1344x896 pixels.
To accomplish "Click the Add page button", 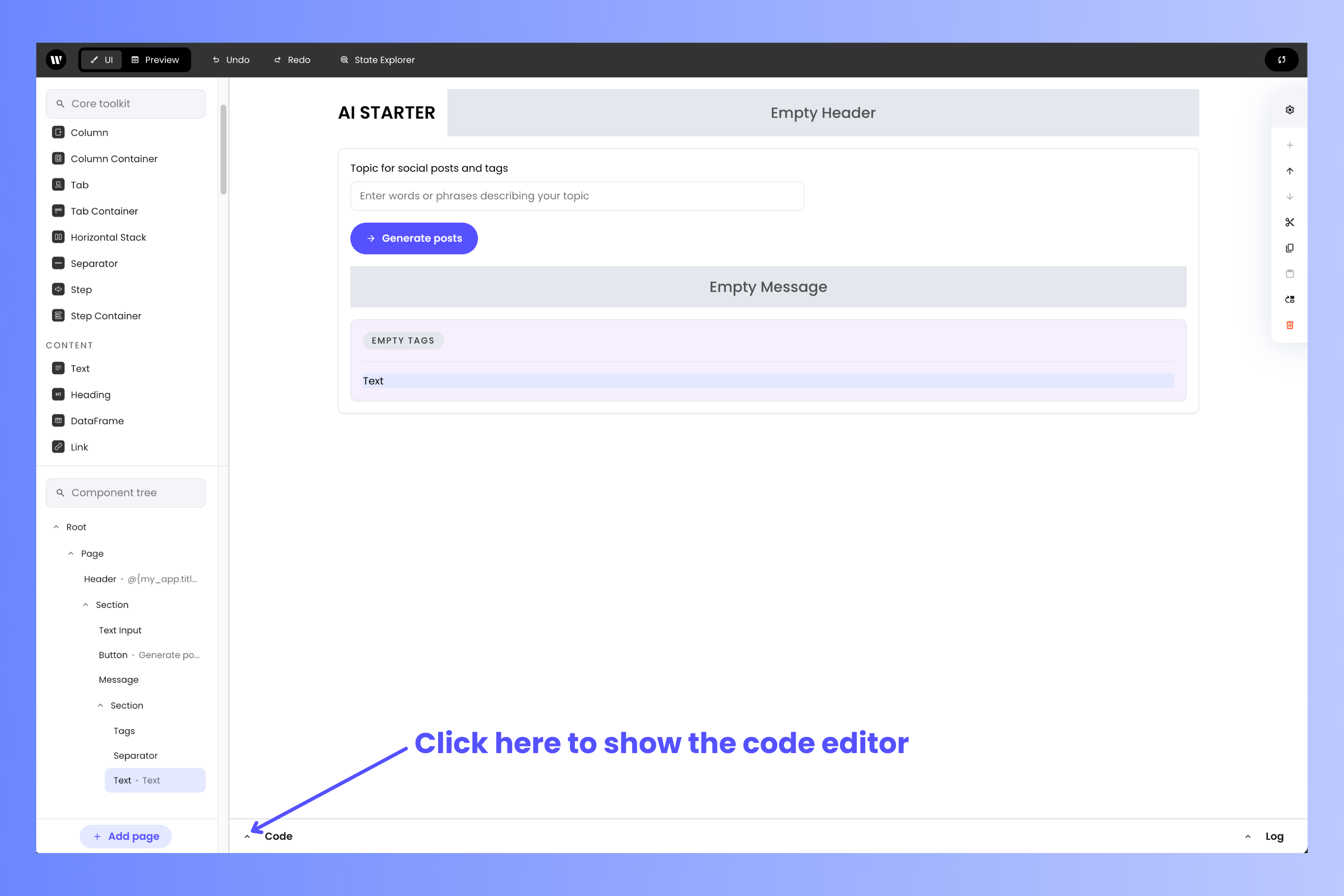I will point(126,836).
